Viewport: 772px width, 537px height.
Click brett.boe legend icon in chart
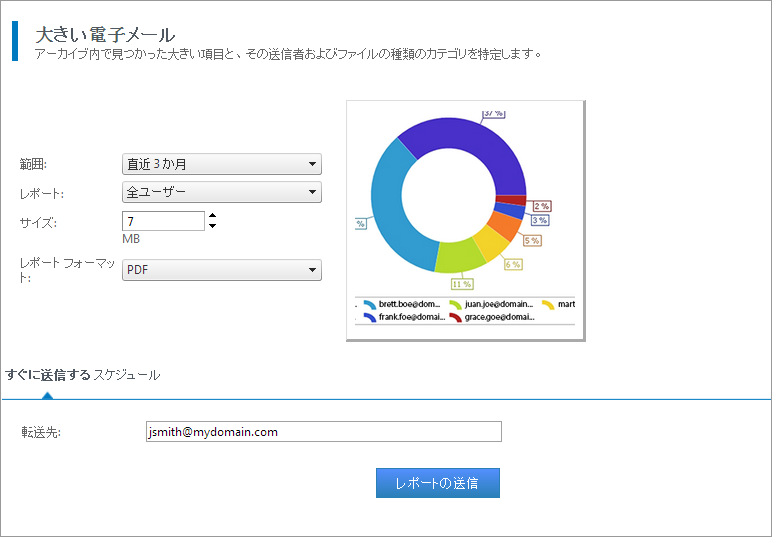click(369, 304)
